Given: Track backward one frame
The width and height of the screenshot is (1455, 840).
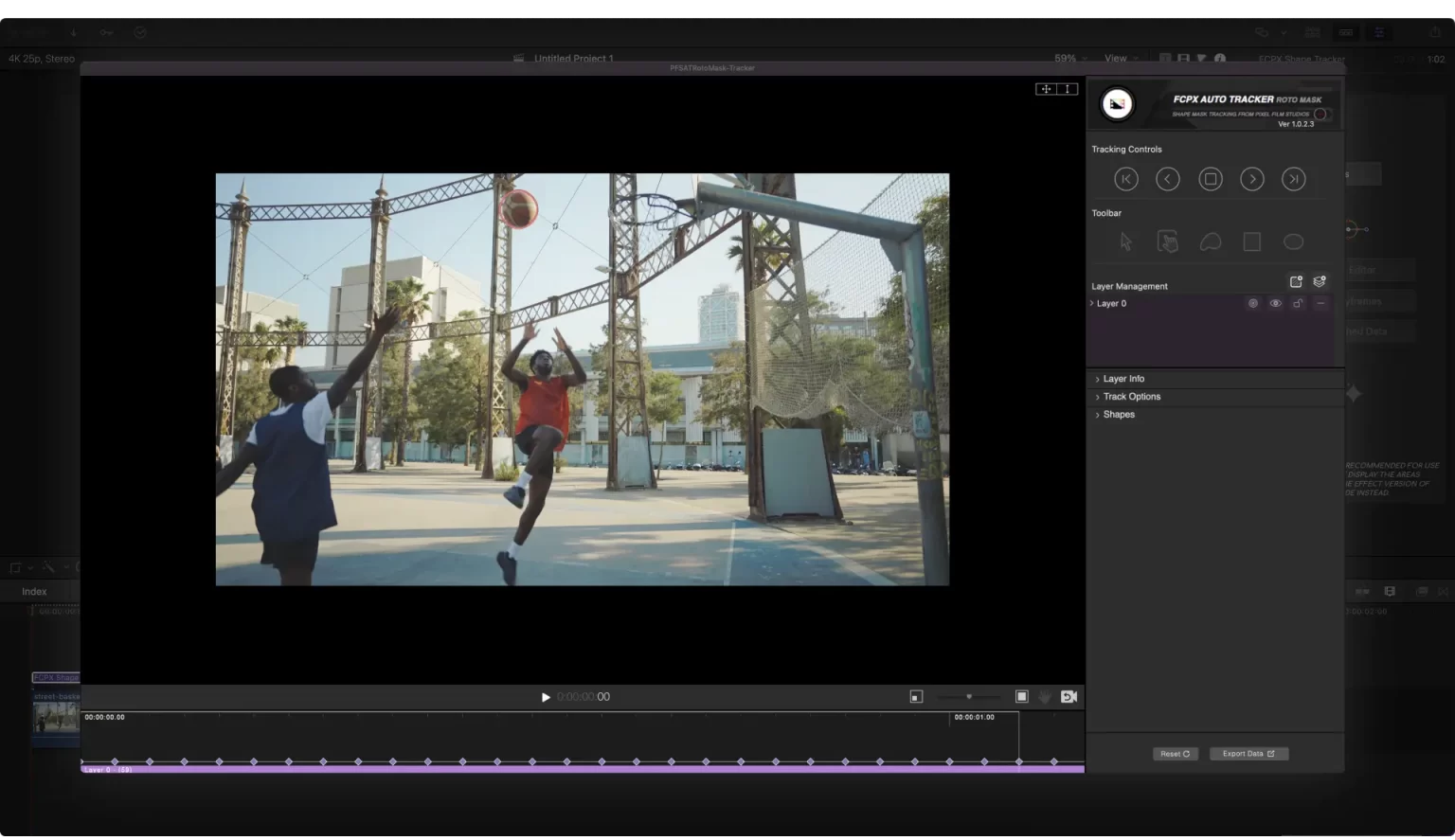Looking at the screenshot, I should coord(1168,179).
